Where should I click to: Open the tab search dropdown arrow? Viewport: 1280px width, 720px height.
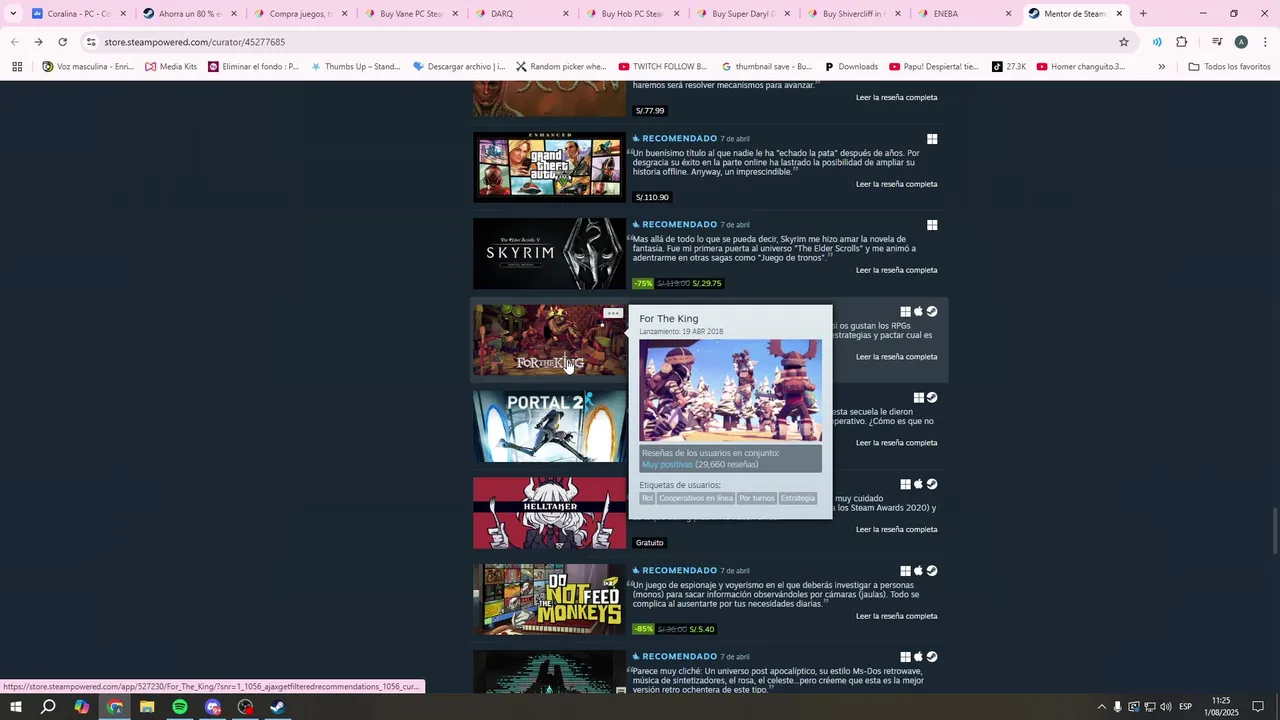tap(13, 14)
